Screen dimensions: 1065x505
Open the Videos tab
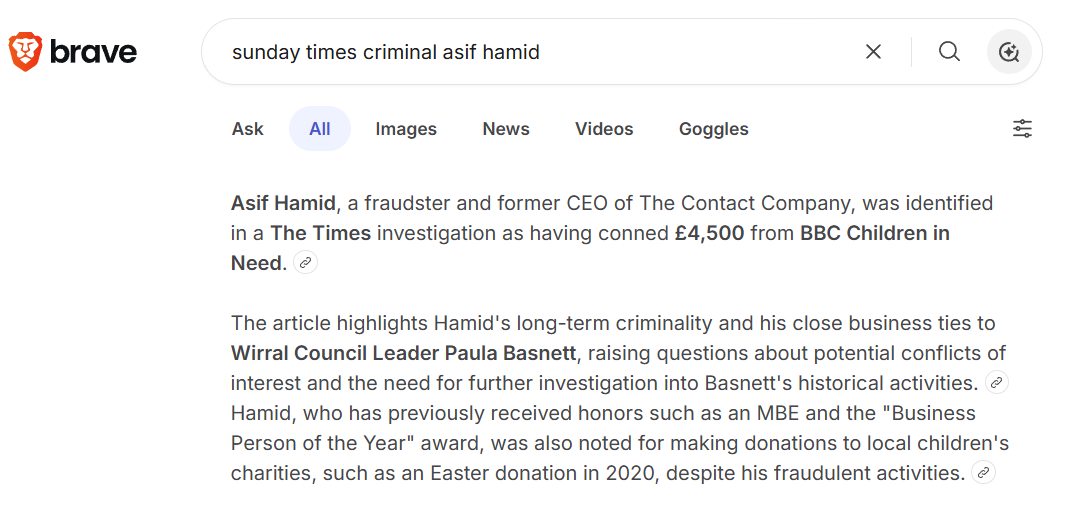(x=604, y=129)
